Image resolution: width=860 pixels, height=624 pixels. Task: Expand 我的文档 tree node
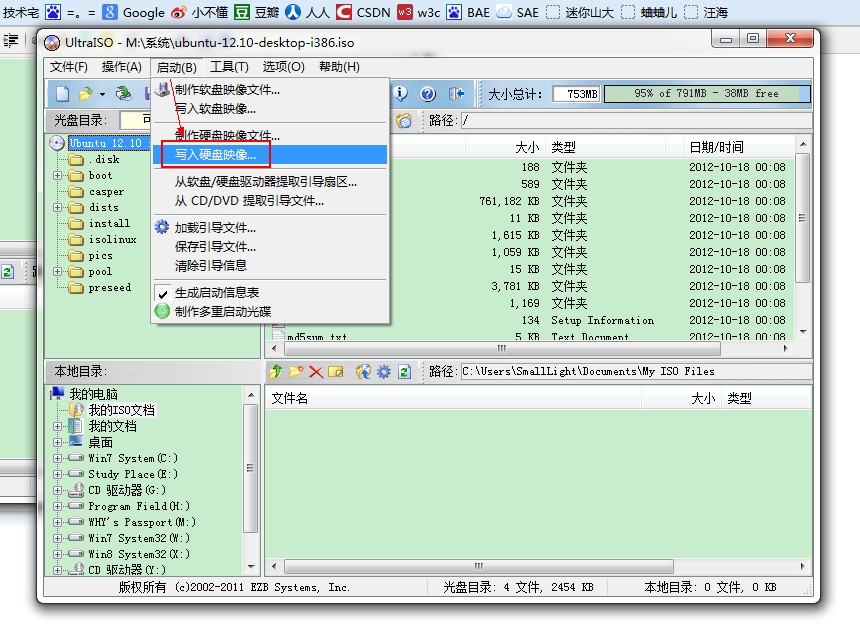click(57, 426)
